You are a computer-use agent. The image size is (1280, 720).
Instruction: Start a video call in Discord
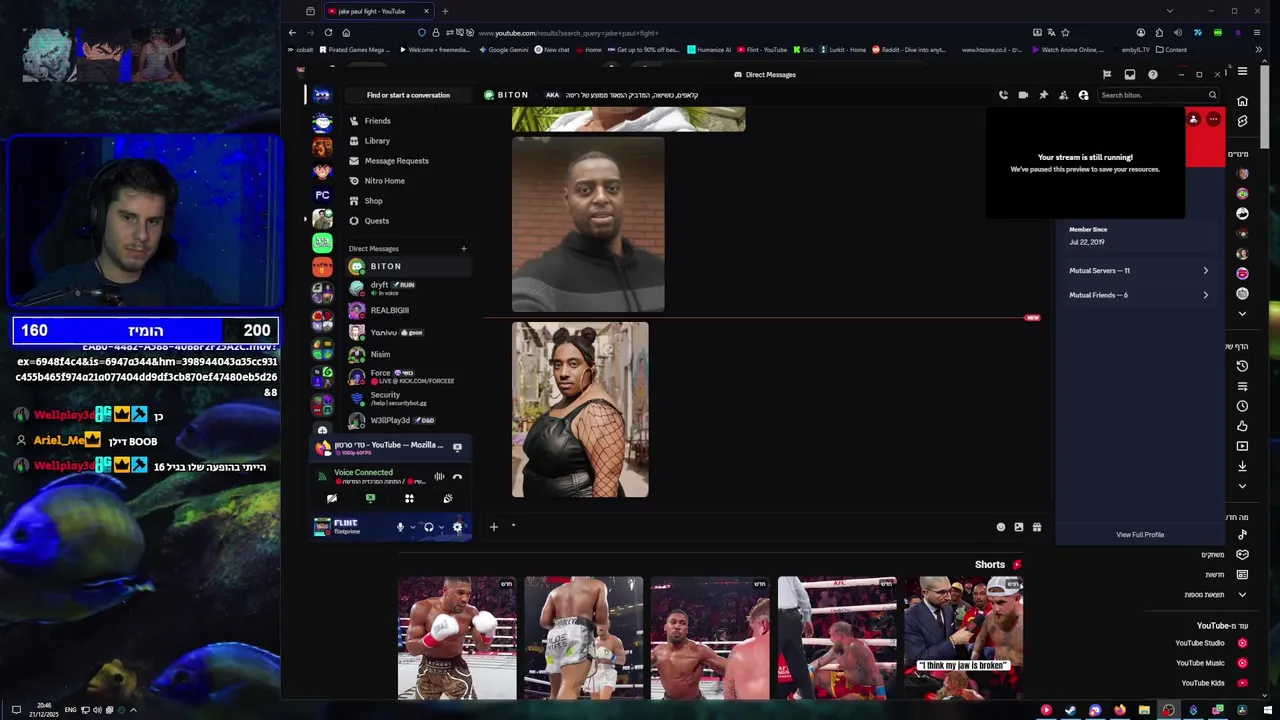1023,95
